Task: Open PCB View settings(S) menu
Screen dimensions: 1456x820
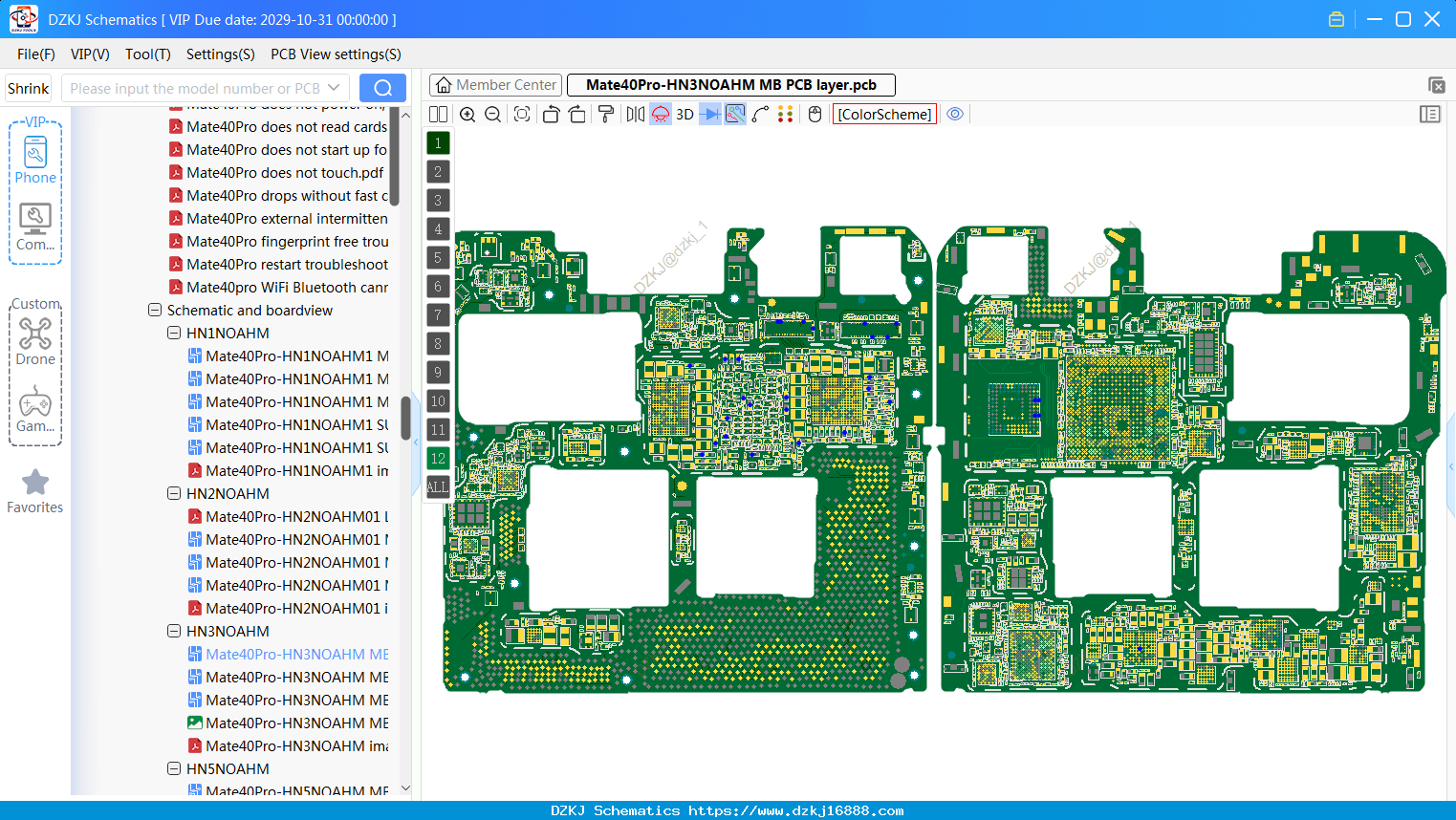Action: click(336, 54)
